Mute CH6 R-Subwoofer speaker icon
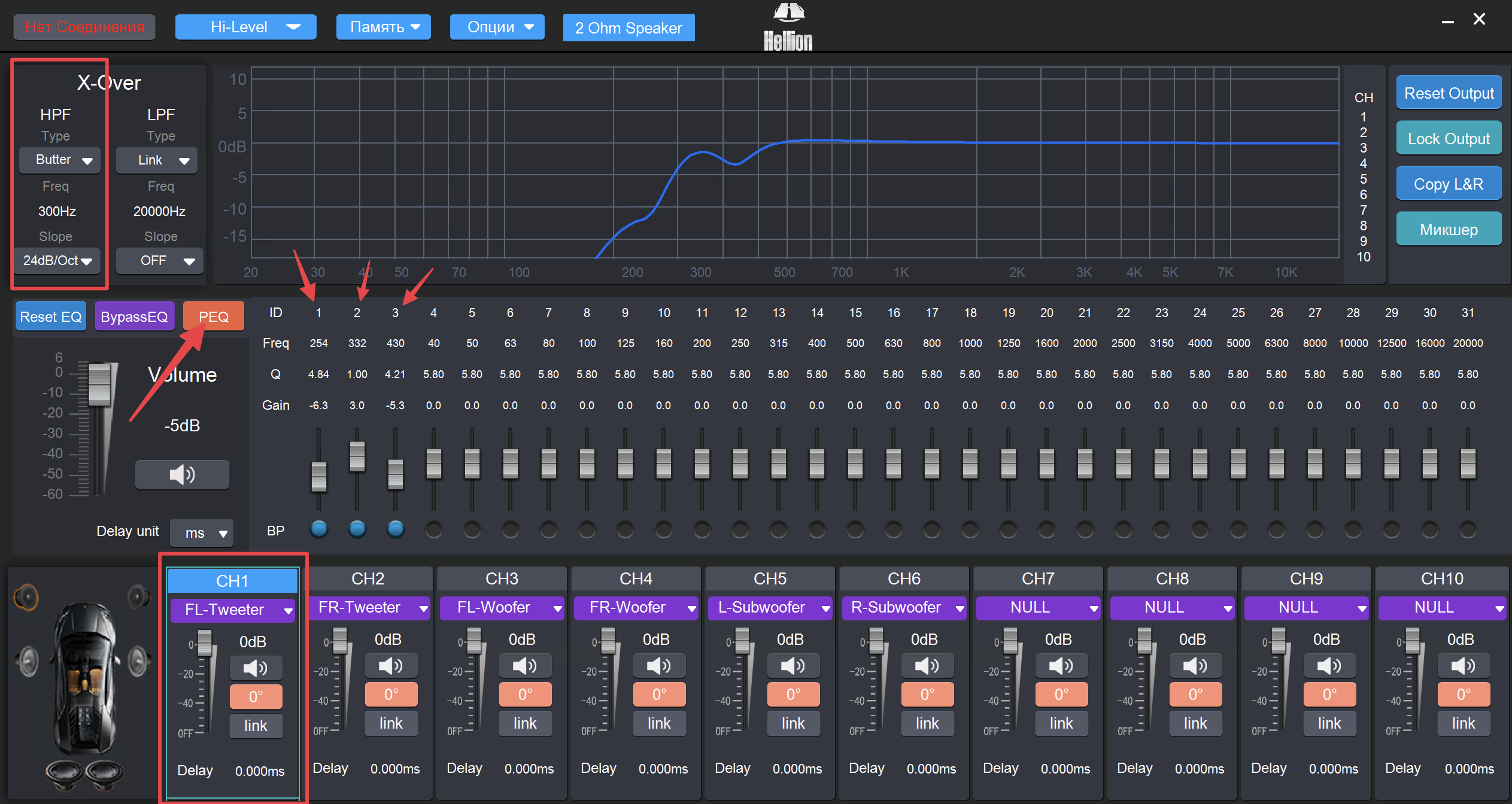Image resolution: width=1512 pixels, height=804 pixels. [x=927, y=665]
